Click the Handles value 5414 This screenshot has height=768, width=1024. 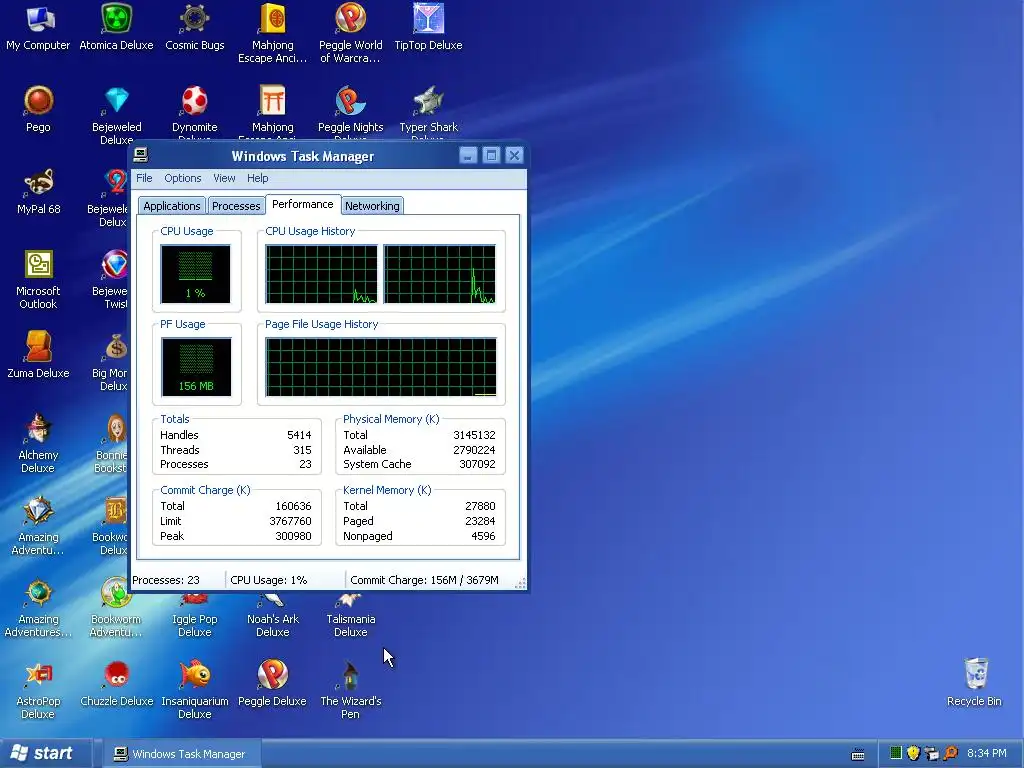(299, 435)
